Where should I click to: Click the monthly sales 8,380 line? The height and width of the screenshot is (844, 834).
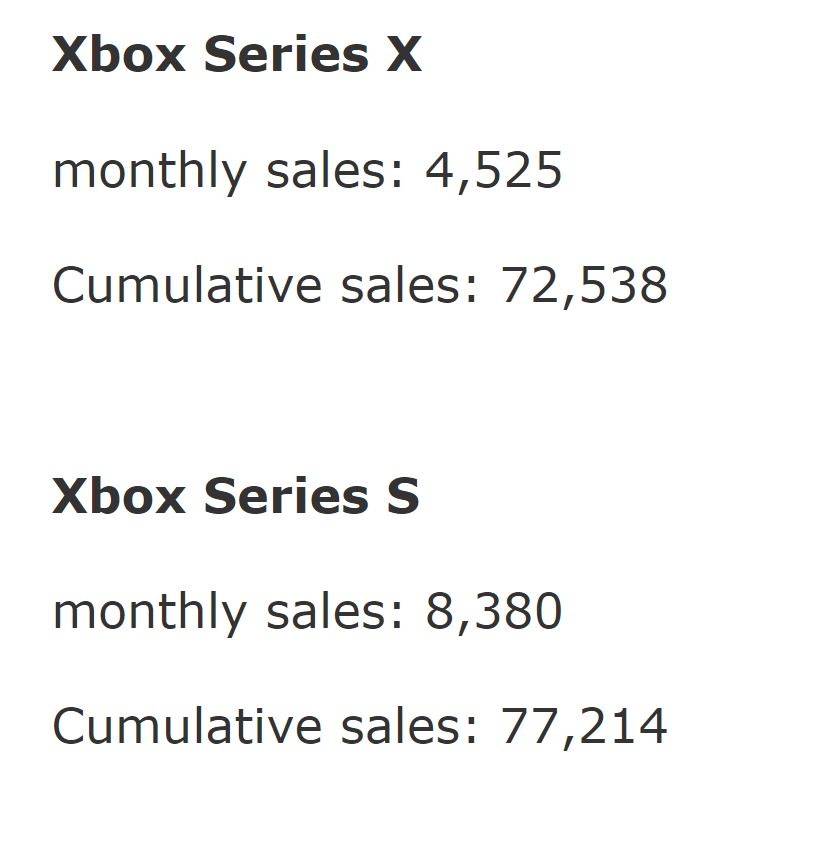point(307,613)
